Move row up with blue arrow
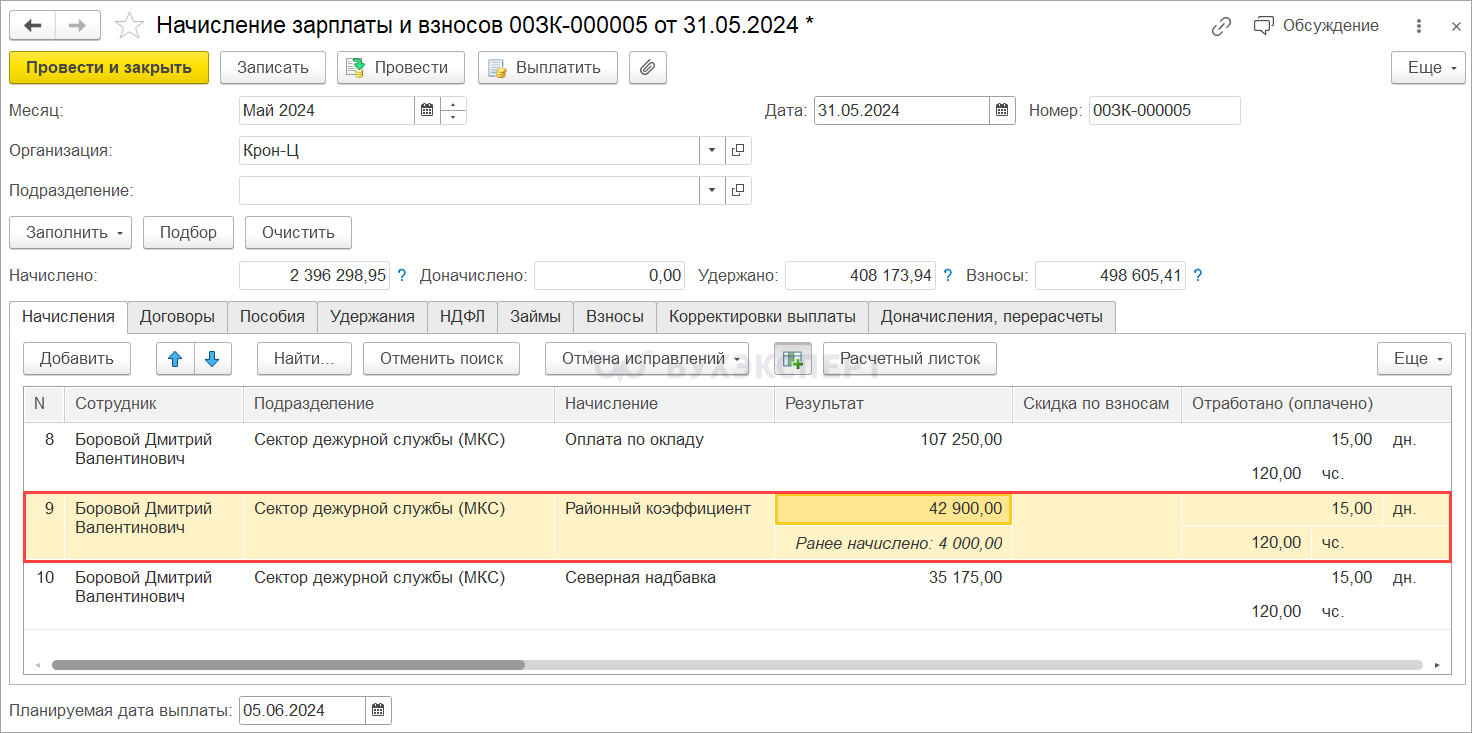 (175, 359)
